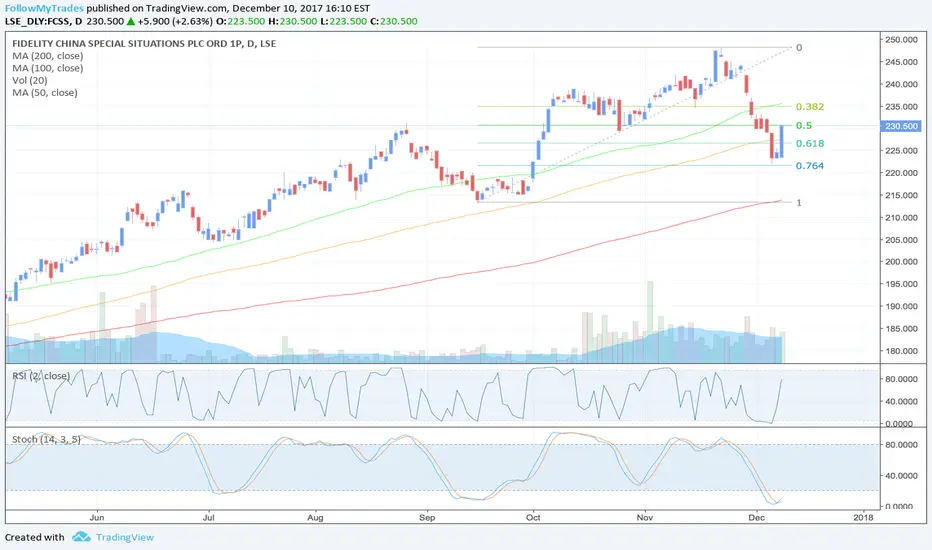Viewport: 932px width, 550px height.
Task: Click the Aug label on time axis
Action: [315, 517]
